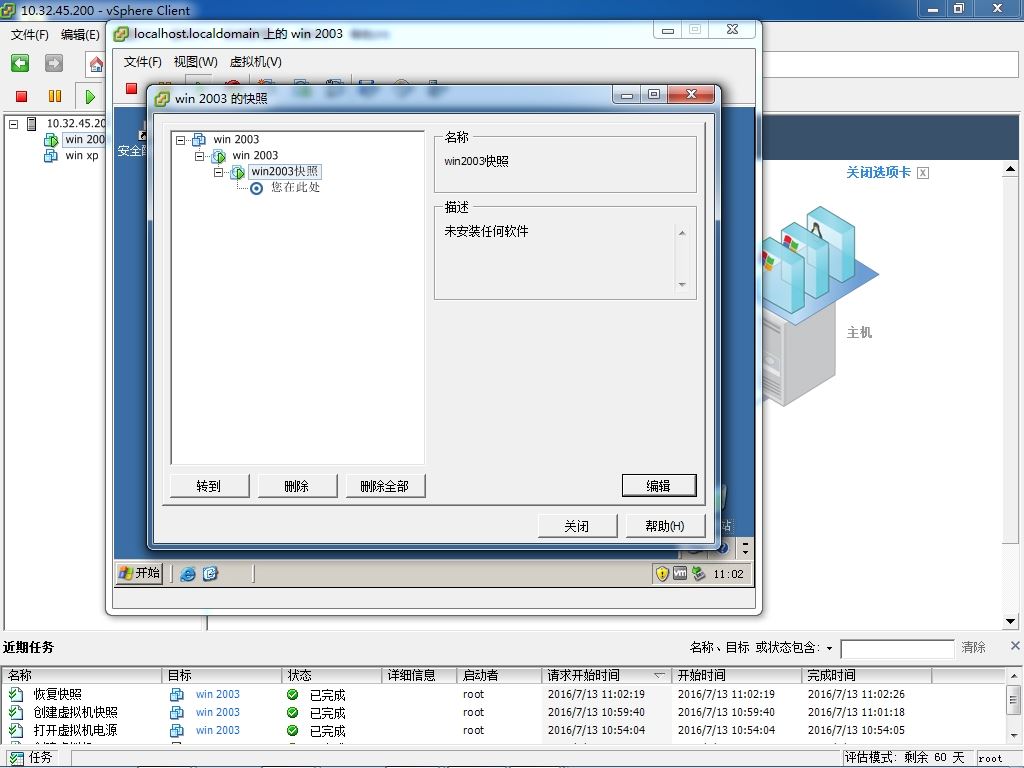
Task: Click the 任务 status bar button
Action: point(32,758)
